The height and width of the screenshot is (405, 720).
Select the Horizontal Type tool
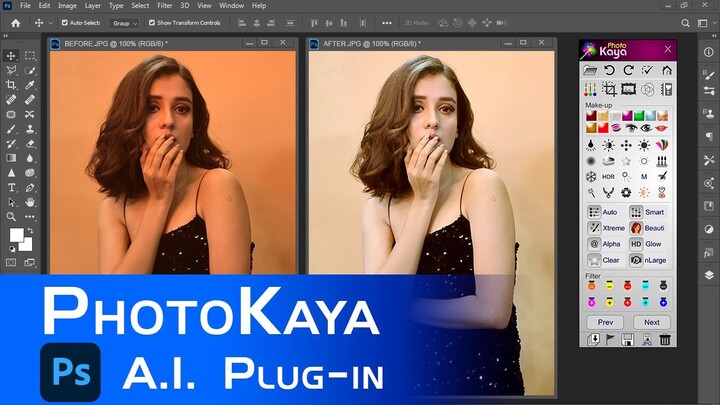pyautogui.click(x=11, y=187)
